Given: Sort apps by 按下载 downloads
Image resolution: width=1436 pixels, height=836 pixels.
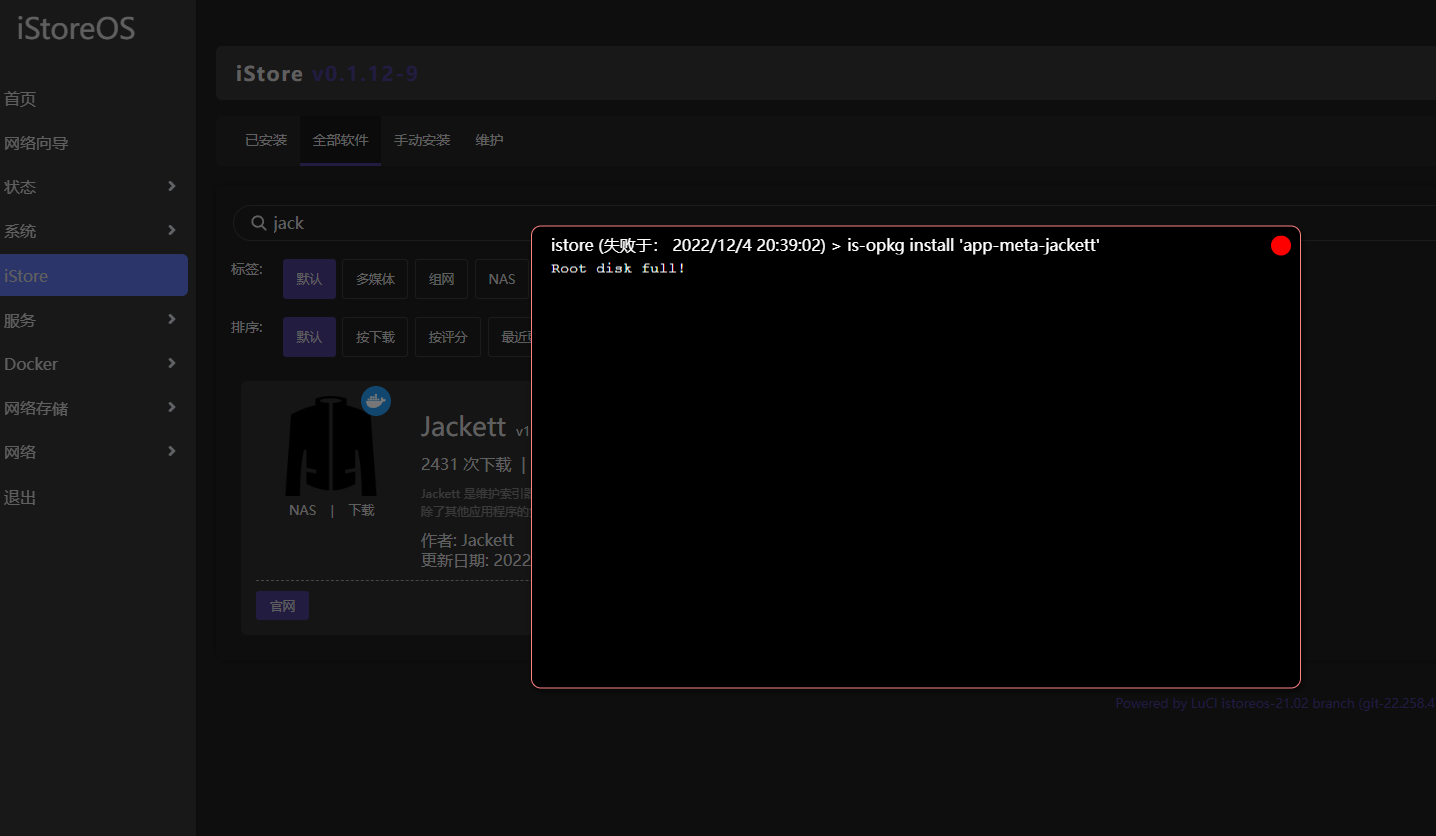Looking at the screenshot, I should pyautogui.click(x=375, y=336).
